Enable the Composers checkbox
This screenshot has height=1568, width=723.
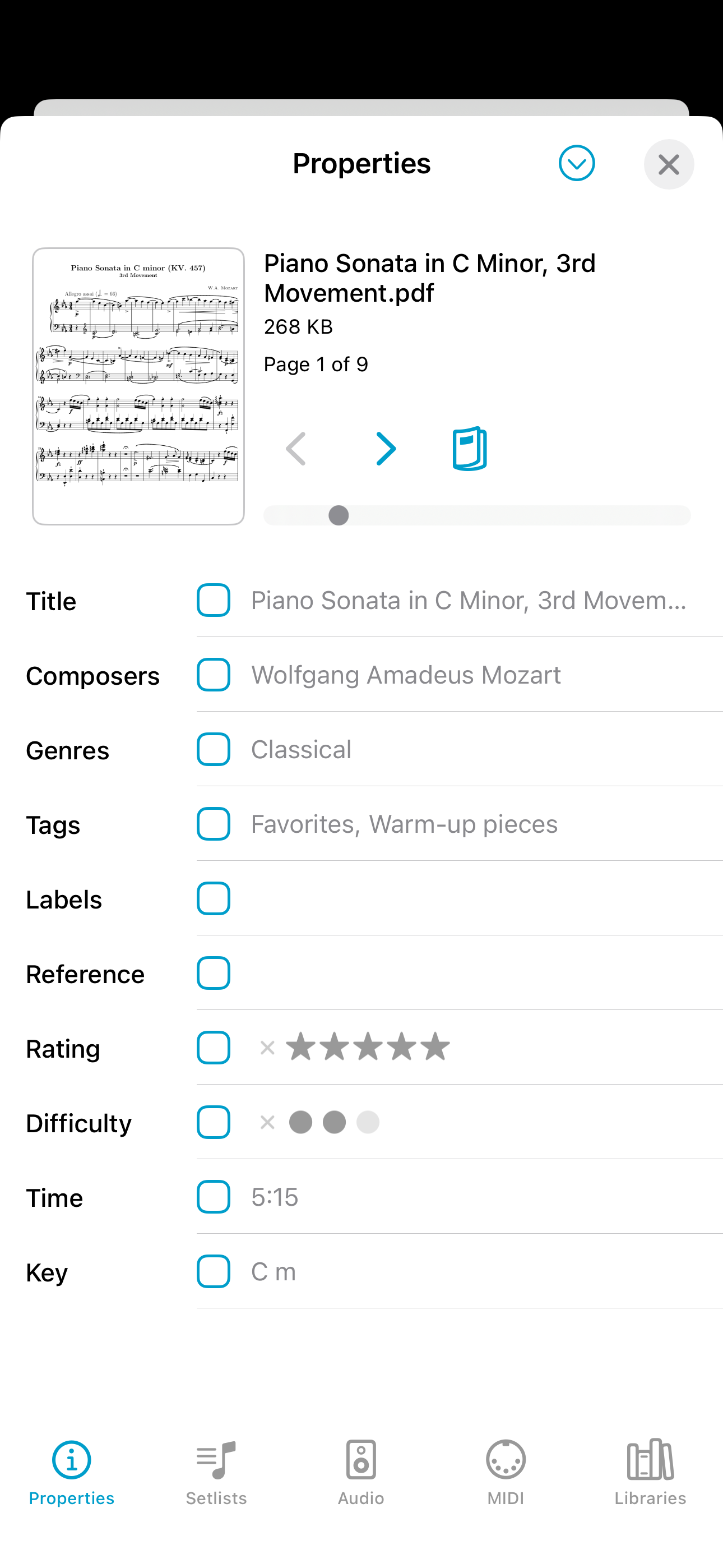click(213, 675)
